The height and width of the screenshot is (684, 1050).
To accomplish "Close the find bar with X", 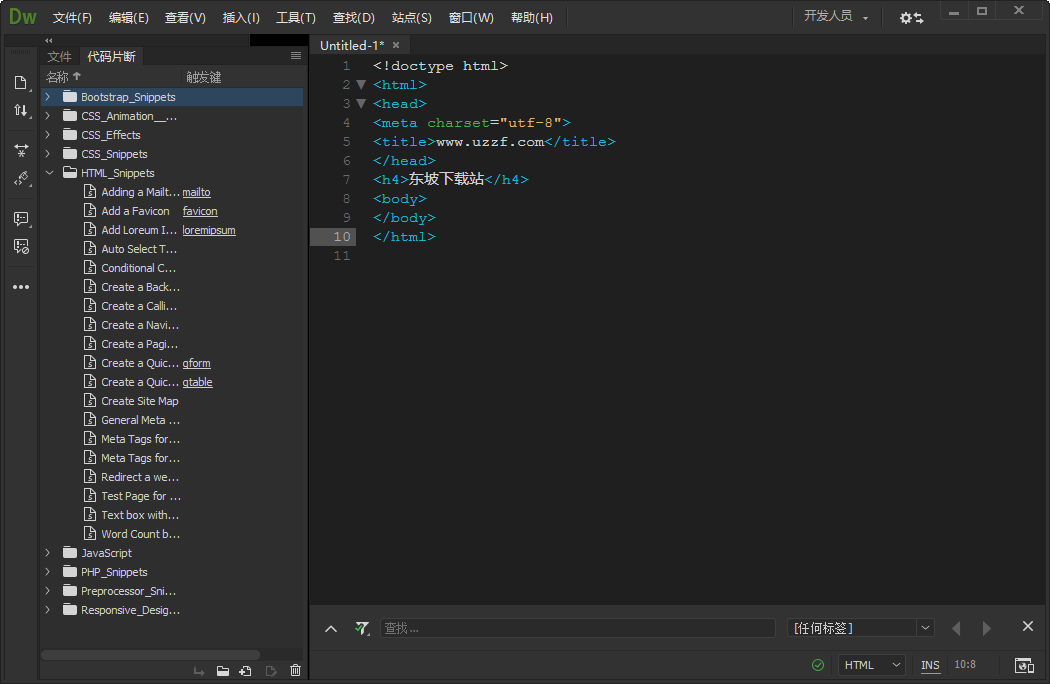I will pos(1028,626).
